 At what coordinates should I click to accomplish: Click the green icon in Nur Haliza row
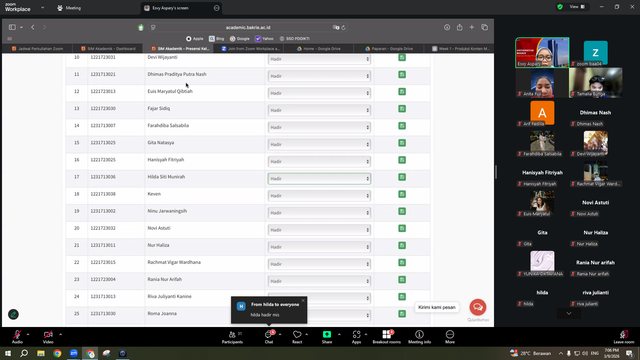coord(402,246)
